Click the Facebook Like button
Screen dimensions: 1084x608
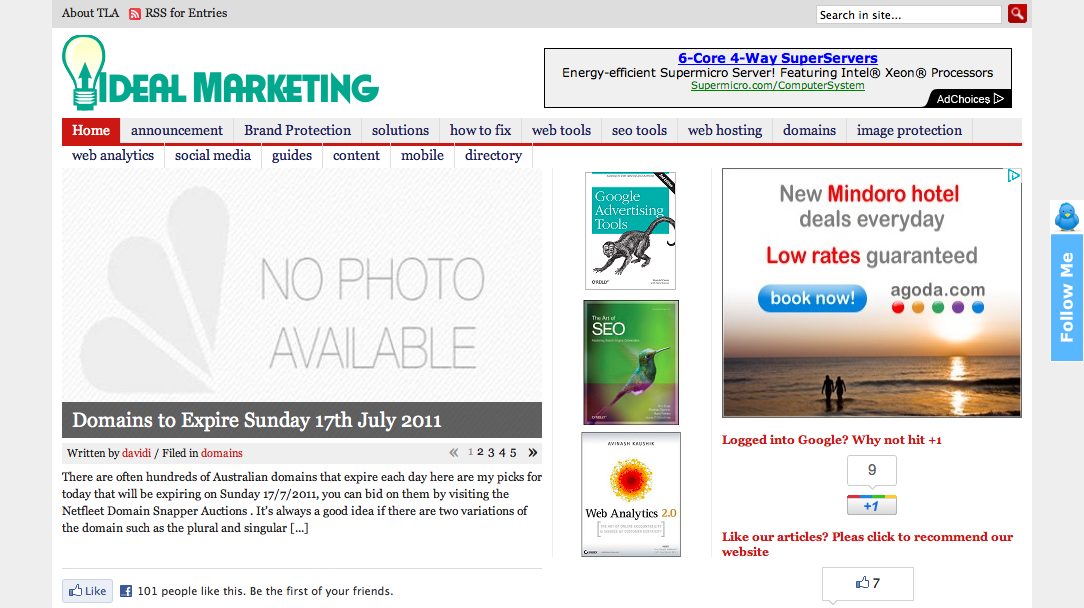coord(88,591)
